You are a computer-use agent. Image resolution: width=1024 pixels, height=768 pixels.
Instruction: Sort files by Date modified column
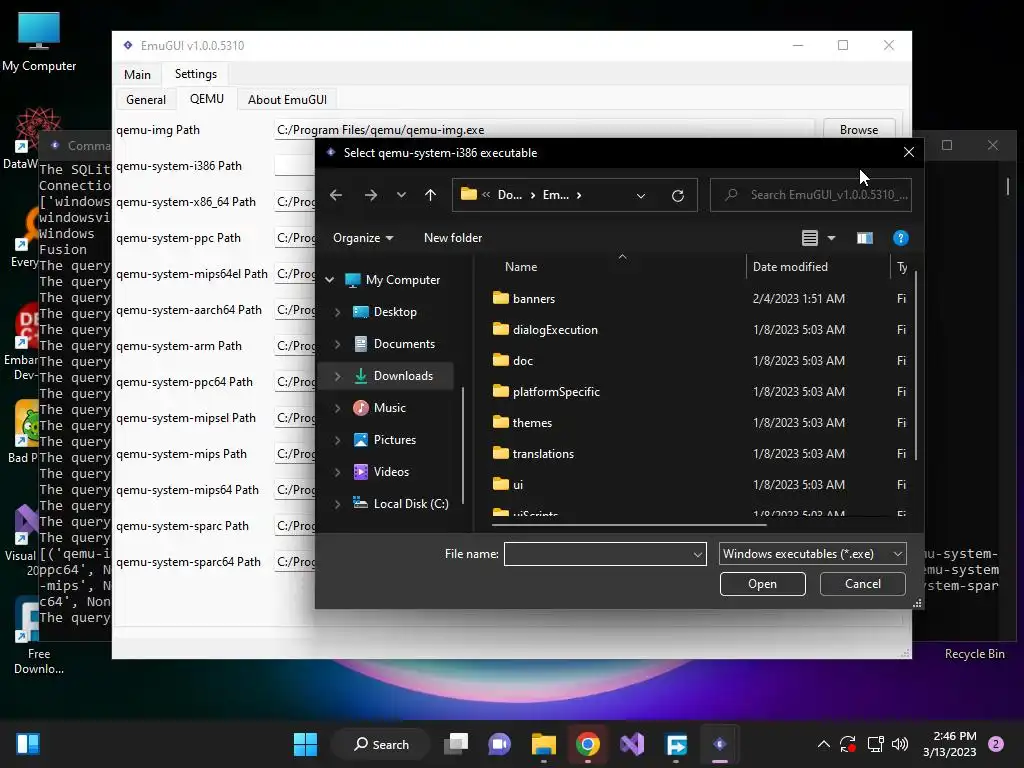point(790,267)
